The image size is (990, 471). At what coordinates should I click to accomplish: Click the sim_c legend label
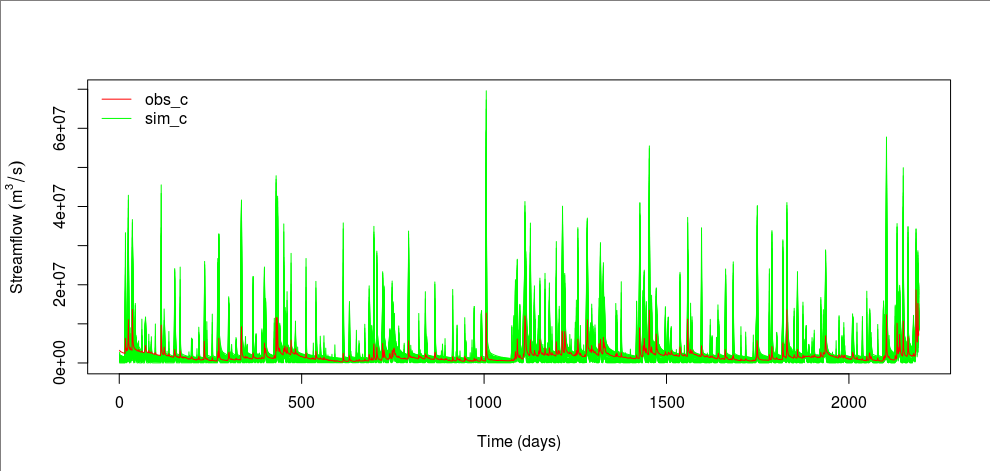(x=166, y=119)
